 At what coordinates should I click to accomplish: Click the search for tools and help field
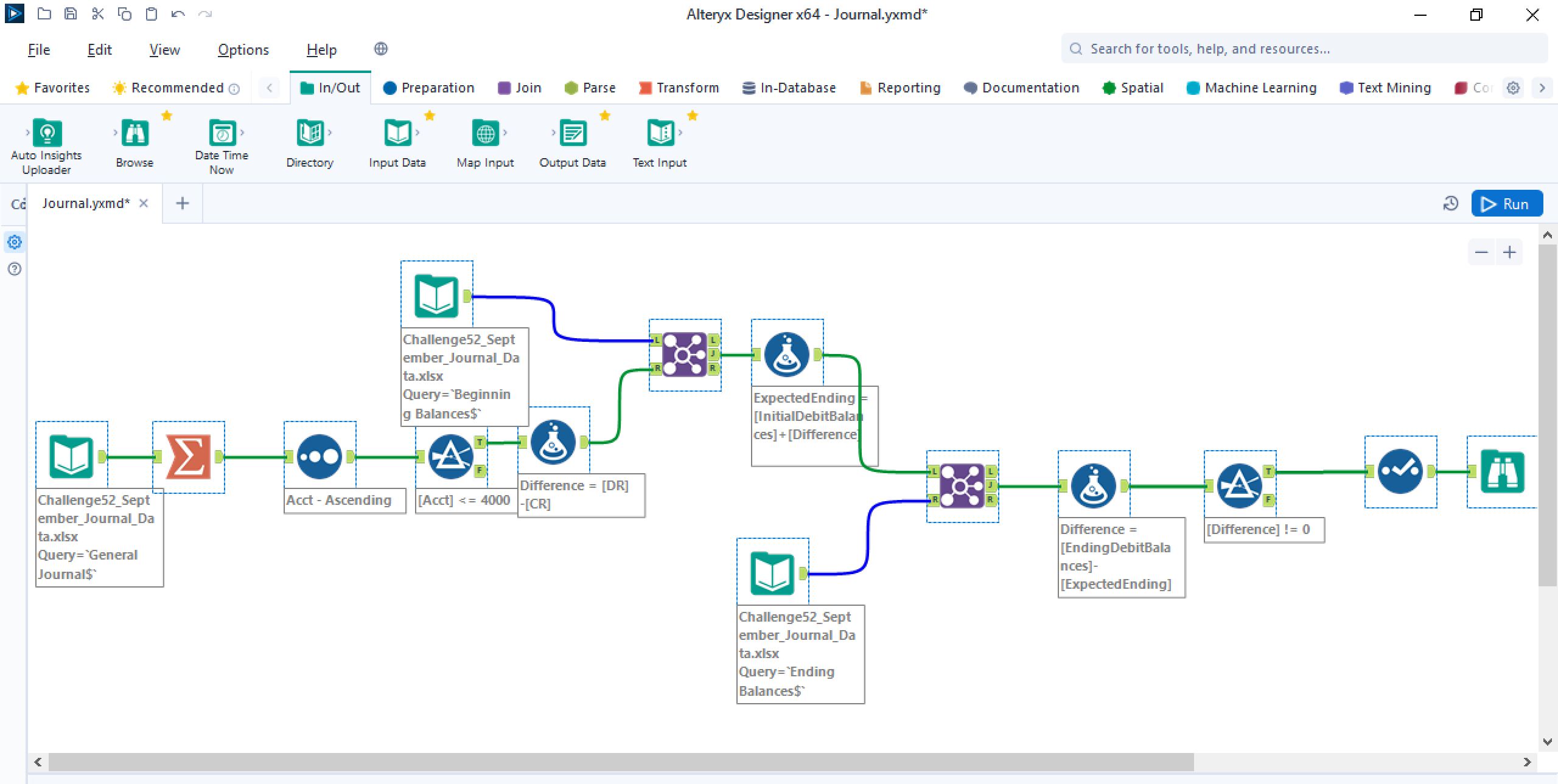tap(1304, 49)
